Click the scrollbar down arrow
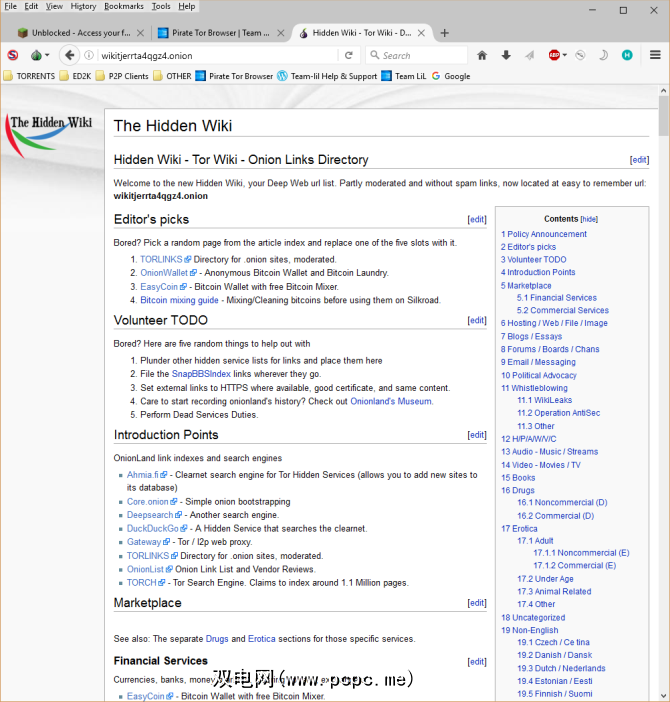Screen dimensions: 670x702 click(x=663, y=695)
